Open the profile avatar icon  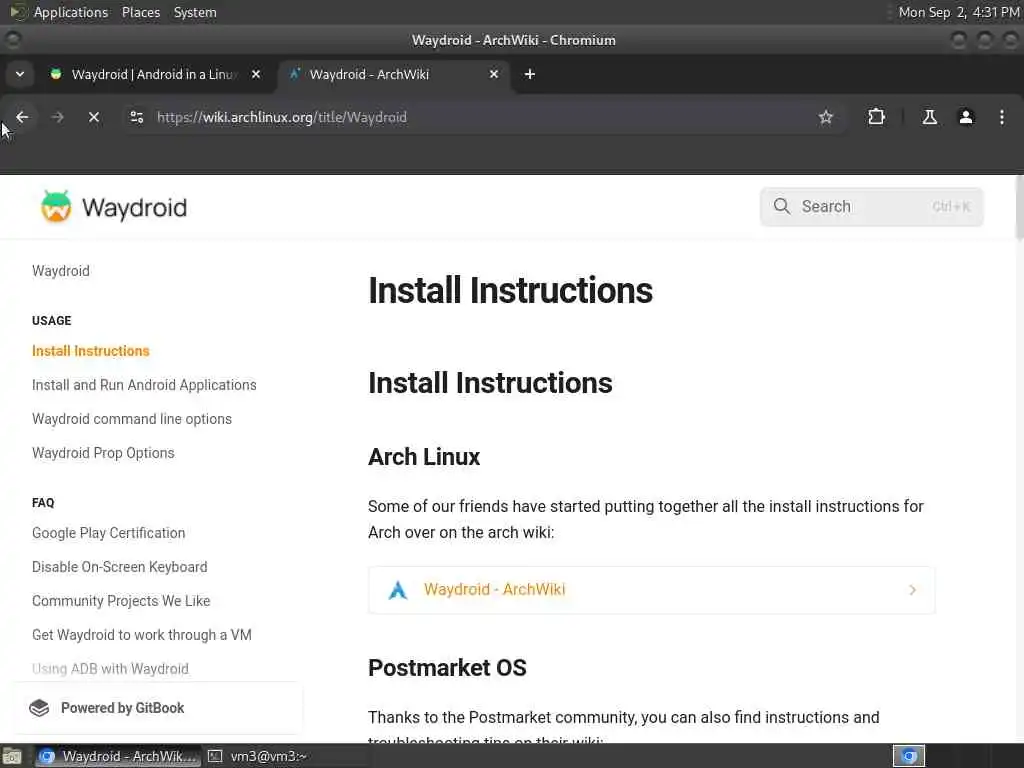click(x=966, y=117)
